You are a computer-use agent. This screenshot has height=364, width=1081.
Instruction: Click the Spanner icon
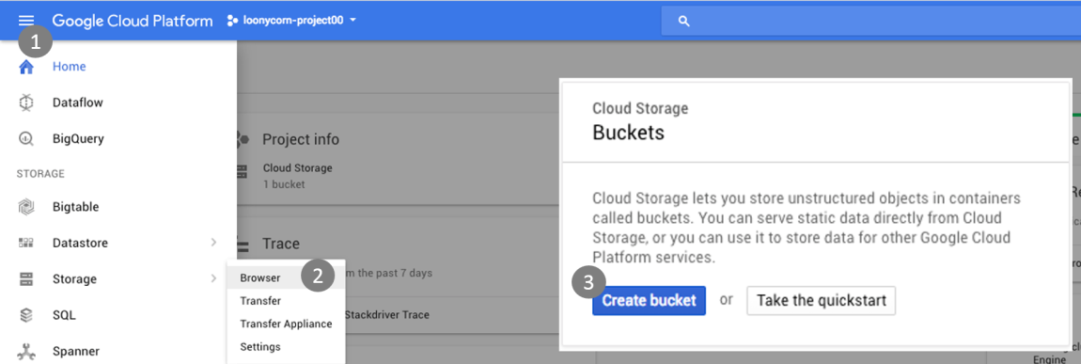tap(26, 352)
